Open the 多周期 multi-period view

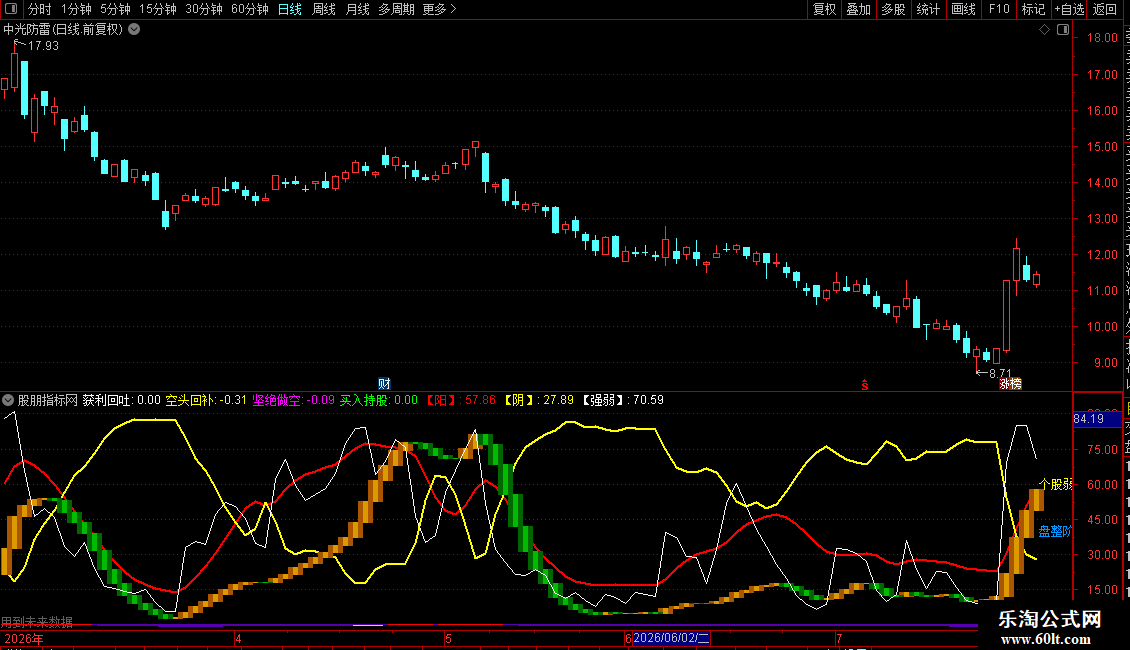[x=396, y=9]
